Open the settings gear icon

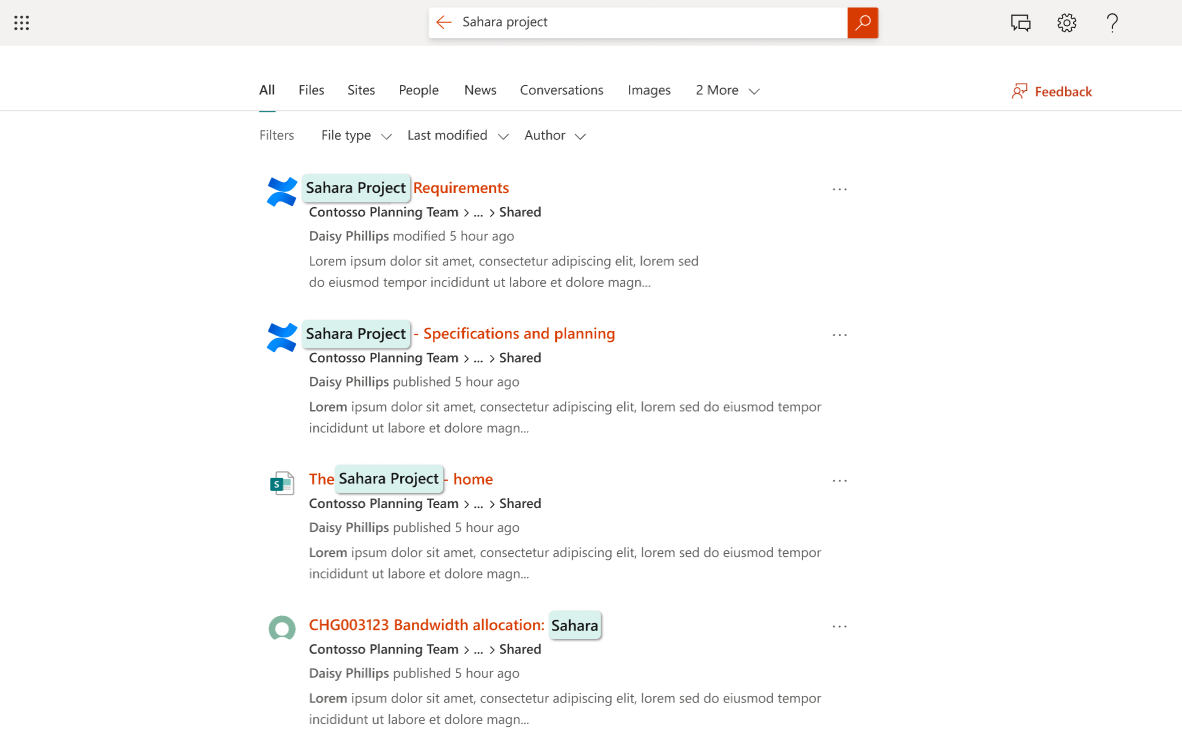click(1067, 23)
